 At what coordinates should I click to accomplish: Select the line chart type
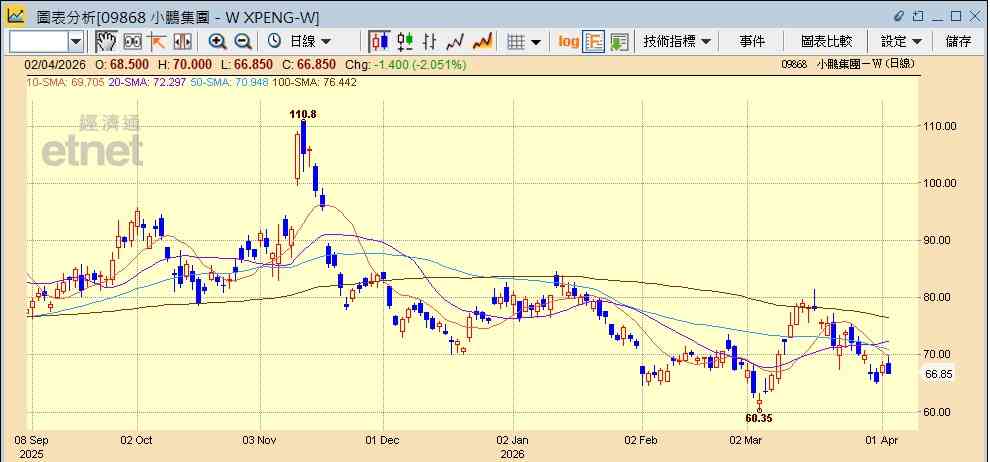pyautogui.click(x=455, y=42)
